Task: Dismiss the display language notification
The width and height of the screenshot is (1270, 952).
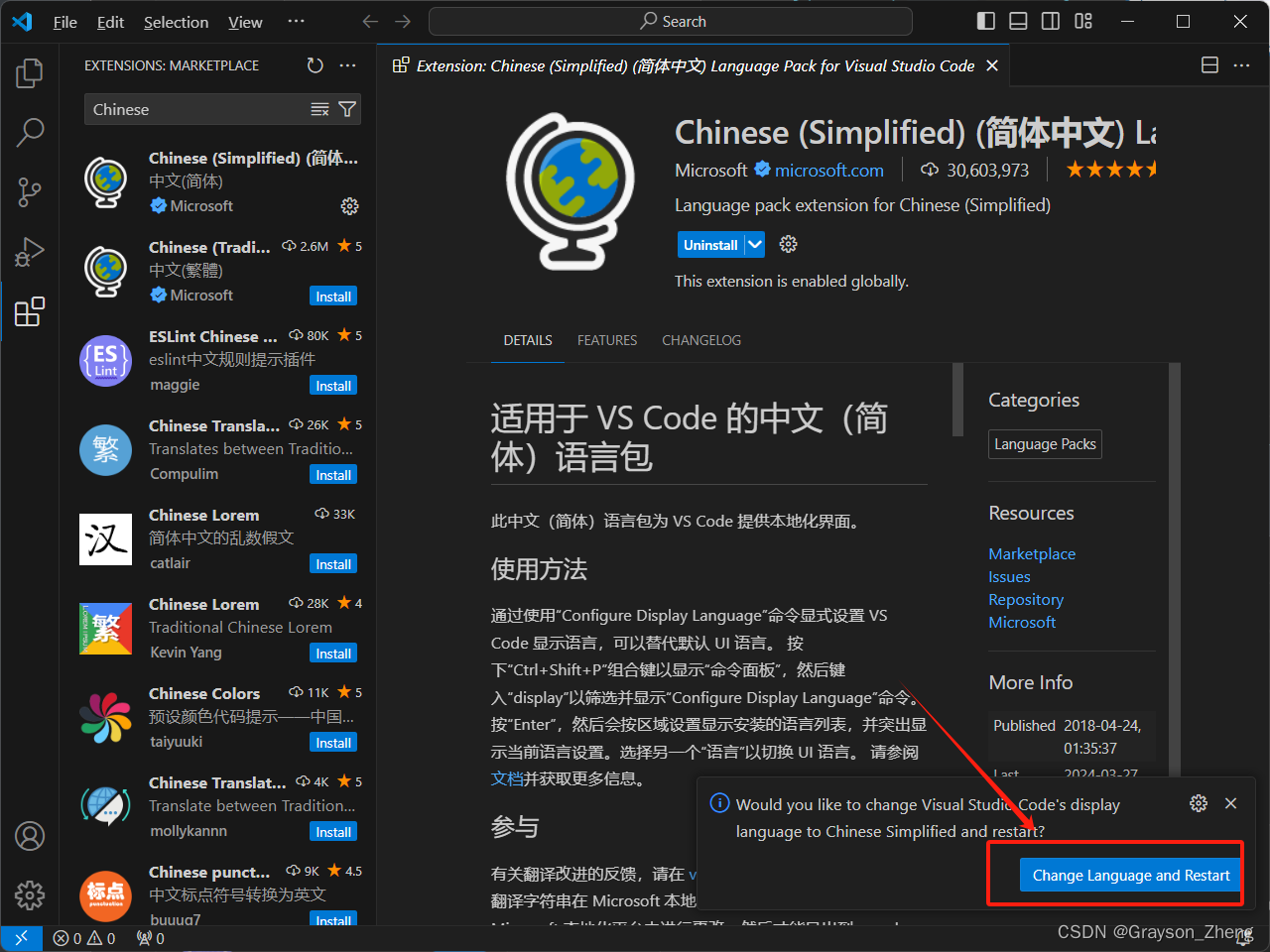Action: pos(1230,803)
